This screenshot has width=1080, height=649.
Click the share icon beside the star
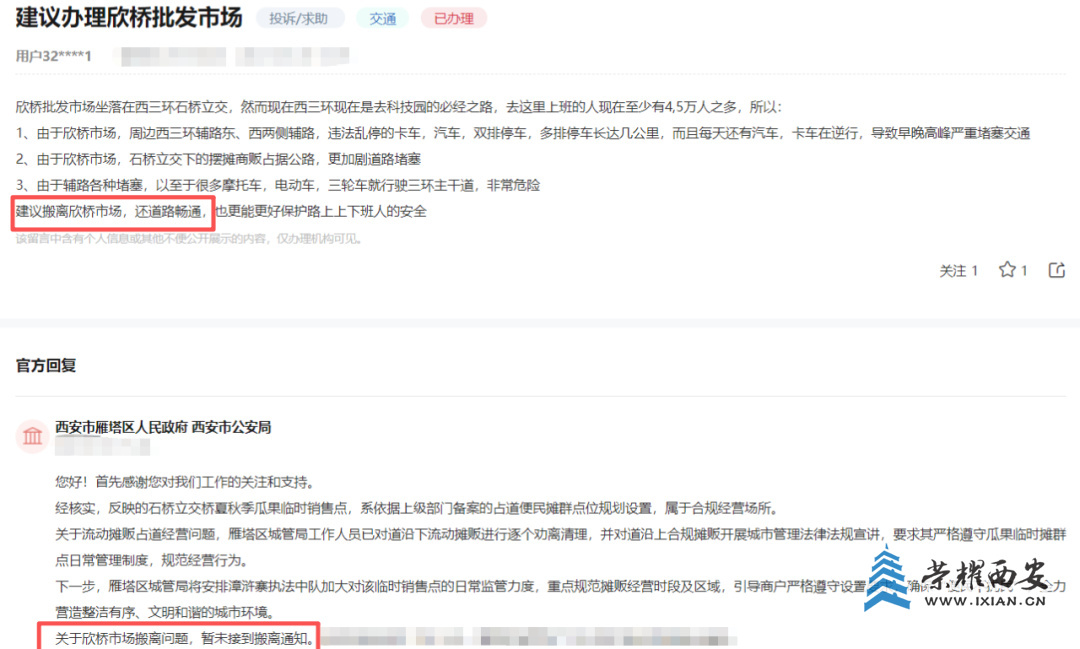click(1056, 270)
